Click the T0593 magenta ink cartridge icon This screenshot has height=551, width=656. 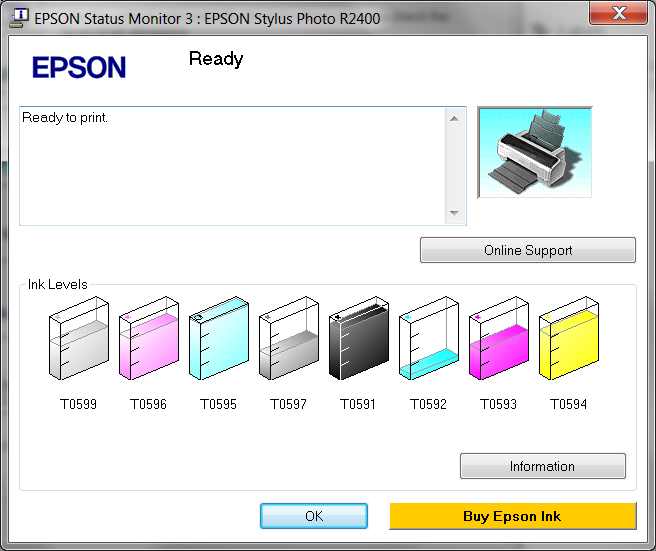(499, 338)
